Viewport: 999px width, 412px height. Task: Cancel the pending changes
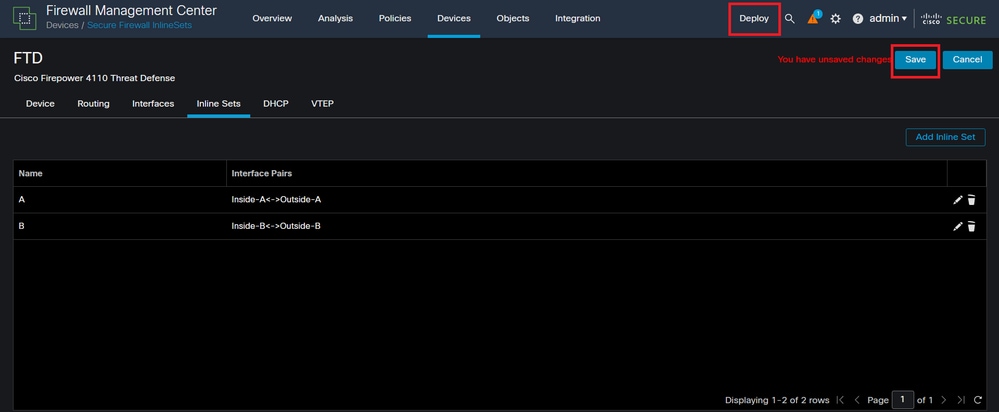[967, 59]
